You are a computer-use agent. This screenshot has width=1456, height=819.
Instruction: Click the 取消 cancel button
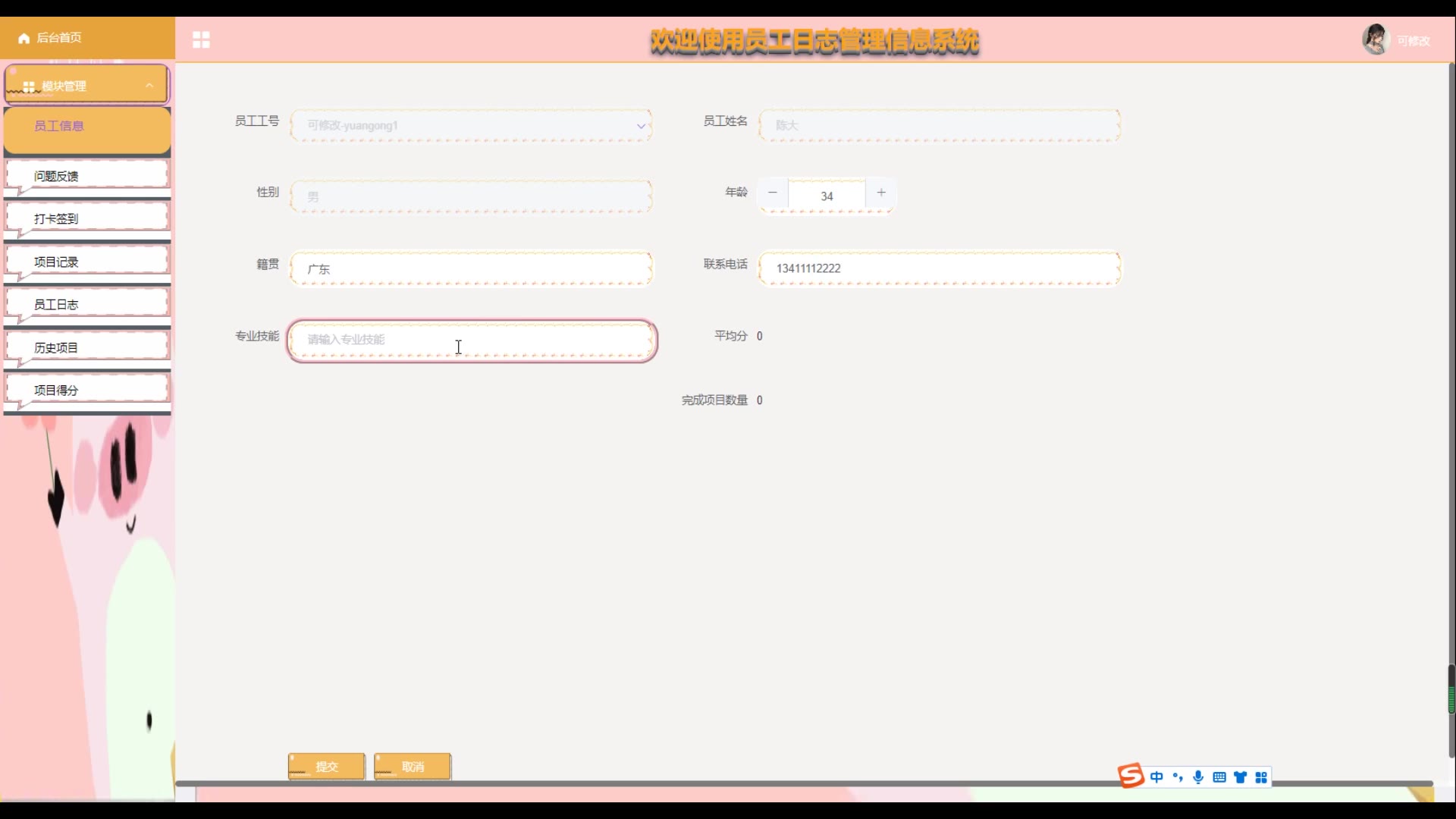click(x=413, y=767)
